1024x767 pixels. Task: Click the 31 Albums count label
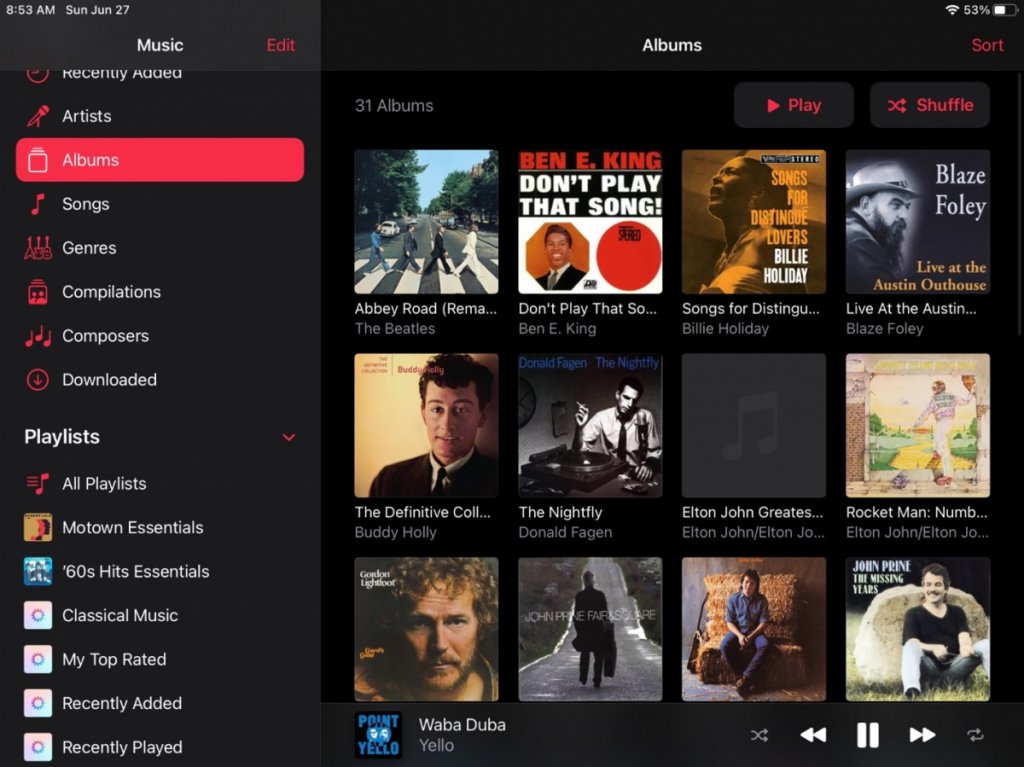tap(394, 106)
